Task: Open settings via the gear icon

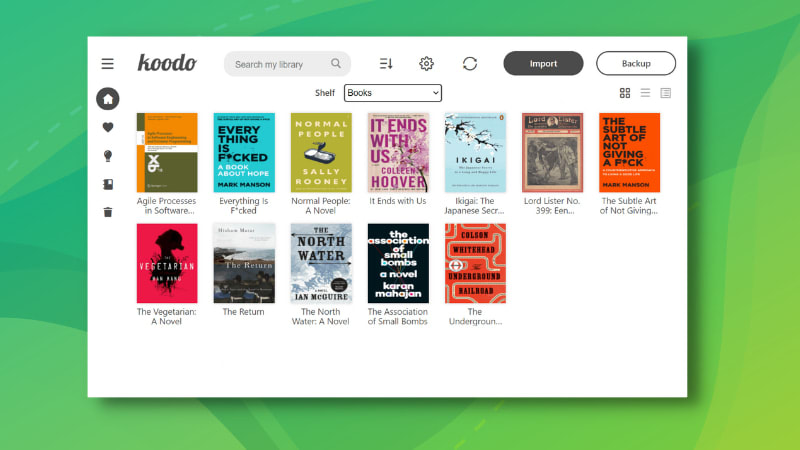Action: pos(427,64)
